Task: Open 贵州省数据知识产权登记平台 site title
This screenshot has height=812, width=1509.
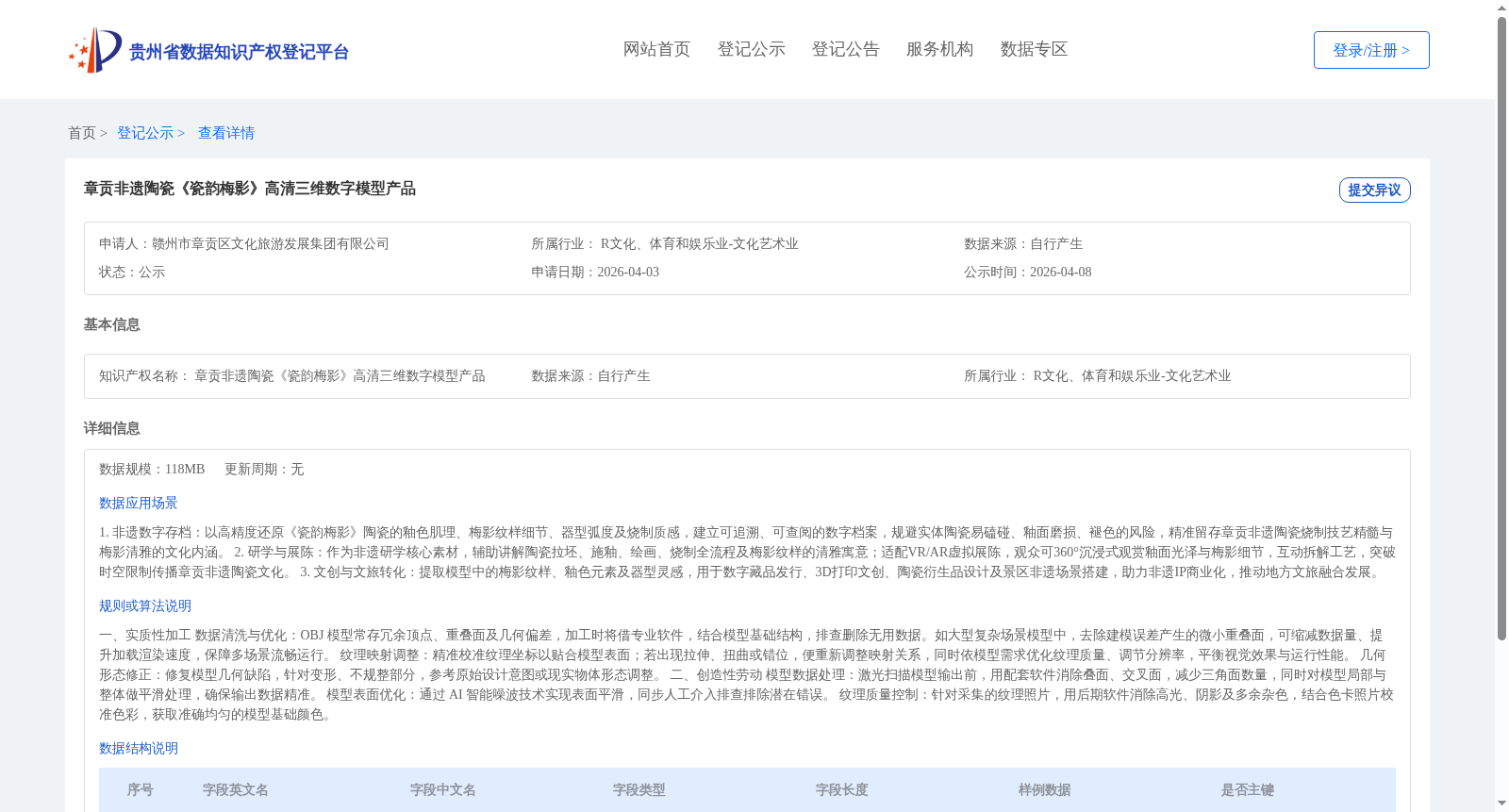Action: point(239,52)
